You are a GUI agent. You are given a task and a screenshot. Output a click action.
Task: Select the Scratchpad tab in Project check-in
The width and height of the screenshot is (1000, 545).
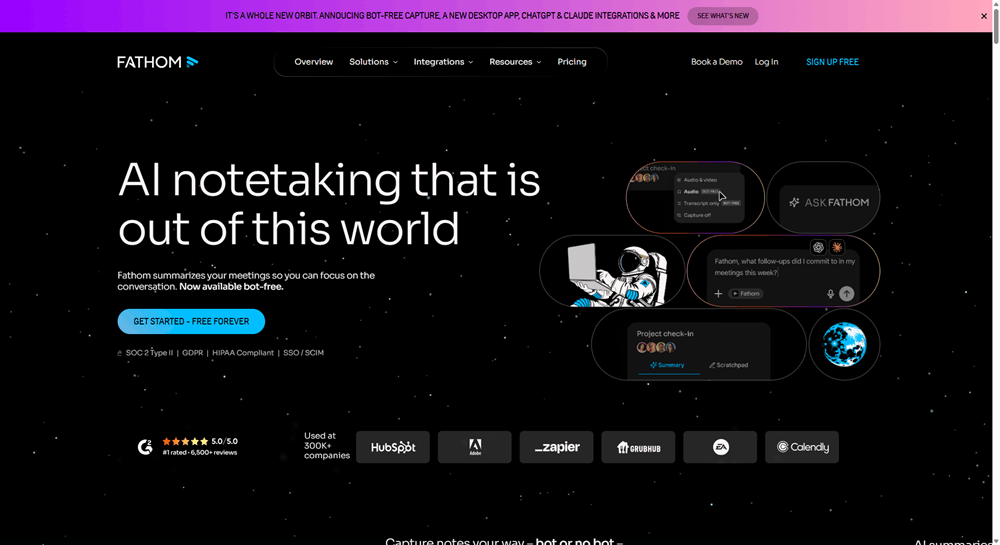pos(729,365)
